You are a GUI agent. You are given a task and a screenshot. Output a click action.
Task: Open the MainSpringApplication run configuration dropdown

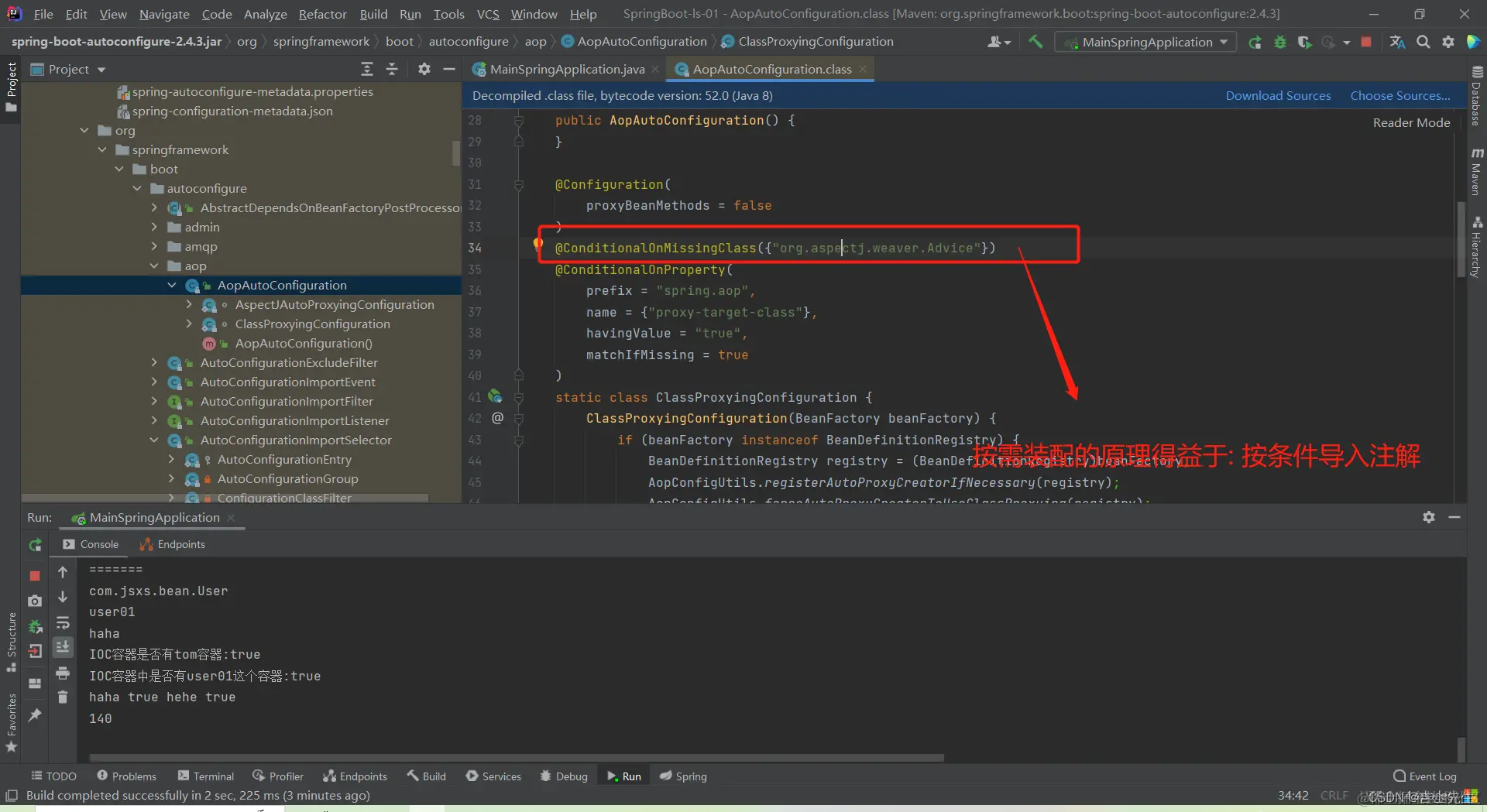[x=1145, y=42]
